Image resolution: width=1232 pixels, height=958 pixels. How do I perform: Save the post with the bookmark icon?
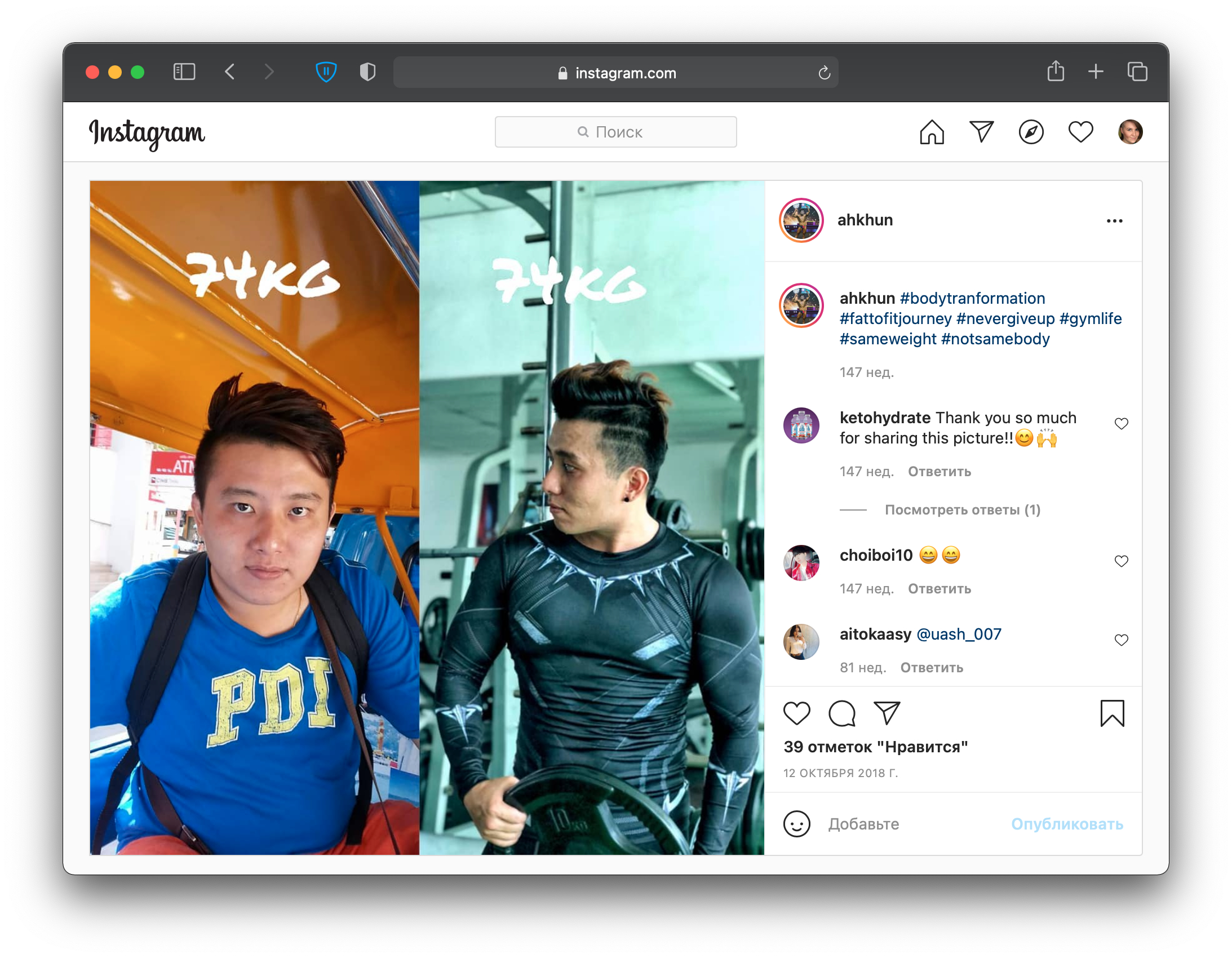(1112, 713)
